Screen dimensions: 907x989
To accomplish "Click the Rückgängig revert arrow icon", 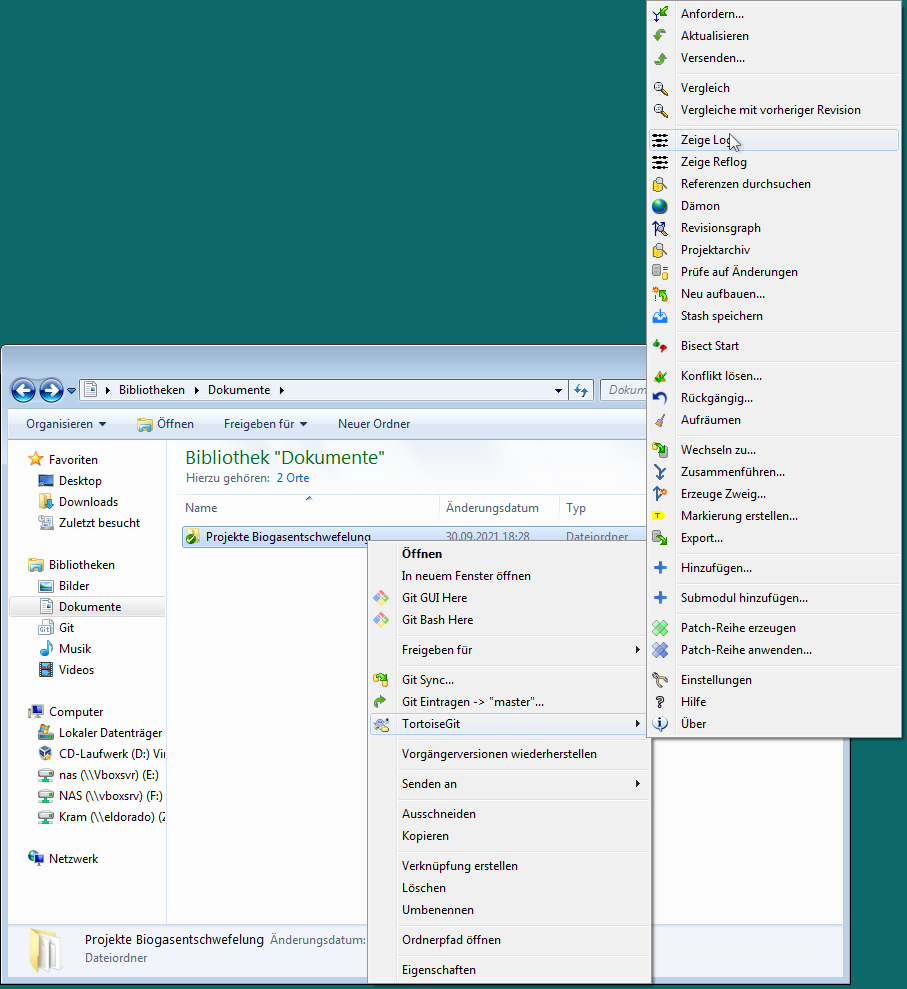I will coord(660,398).
